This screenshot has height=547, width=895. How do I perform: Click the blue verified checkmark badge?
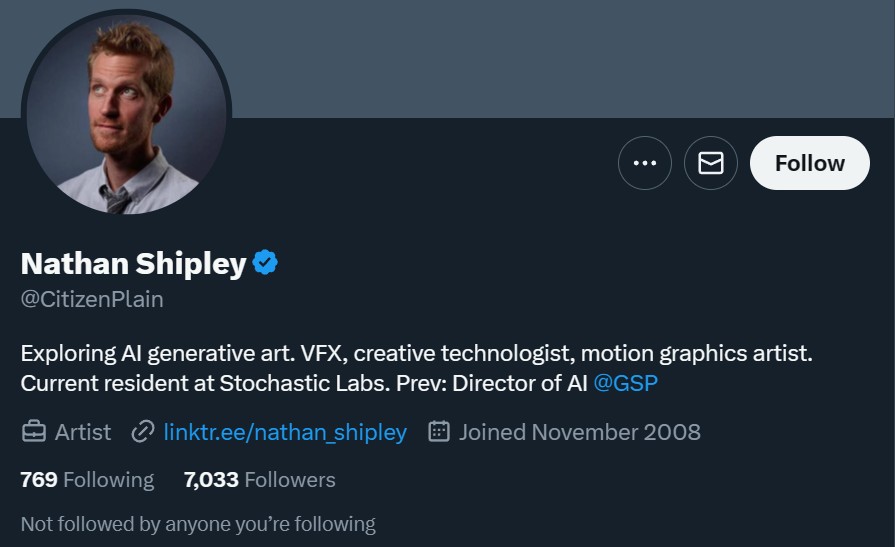265,263
